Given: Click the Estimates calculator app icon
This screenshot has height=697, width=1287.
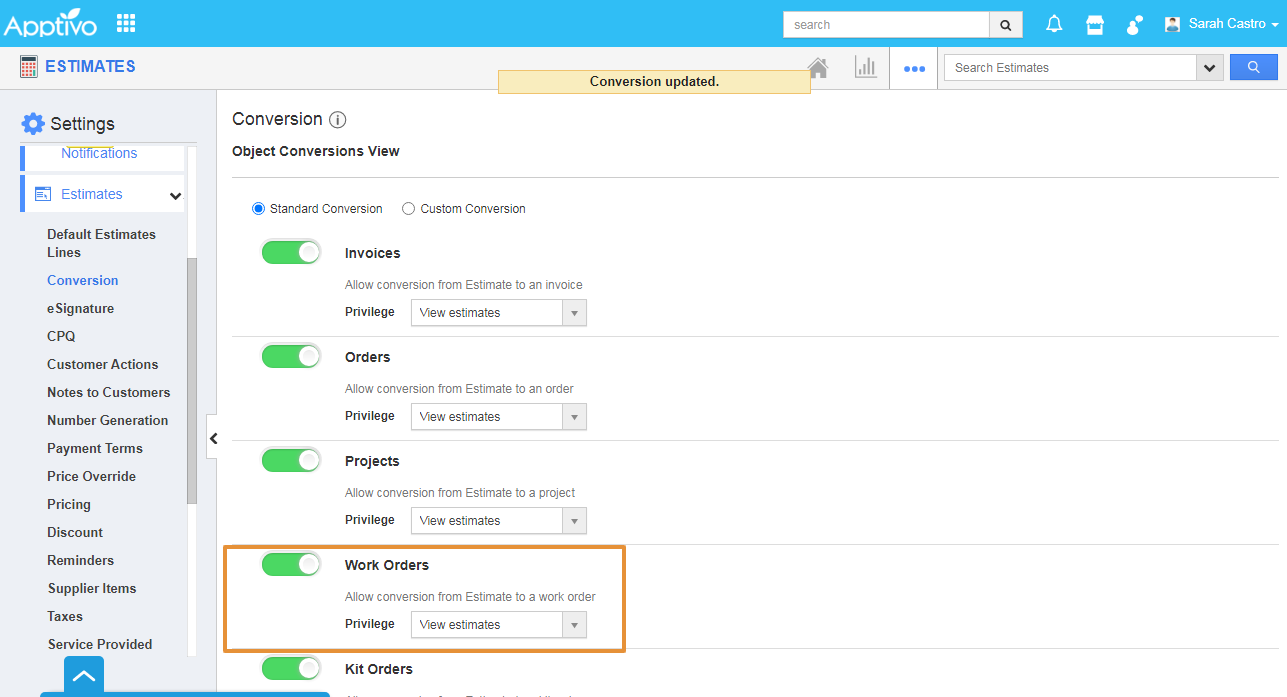Looking at the screenshot, I should [29, 67].
